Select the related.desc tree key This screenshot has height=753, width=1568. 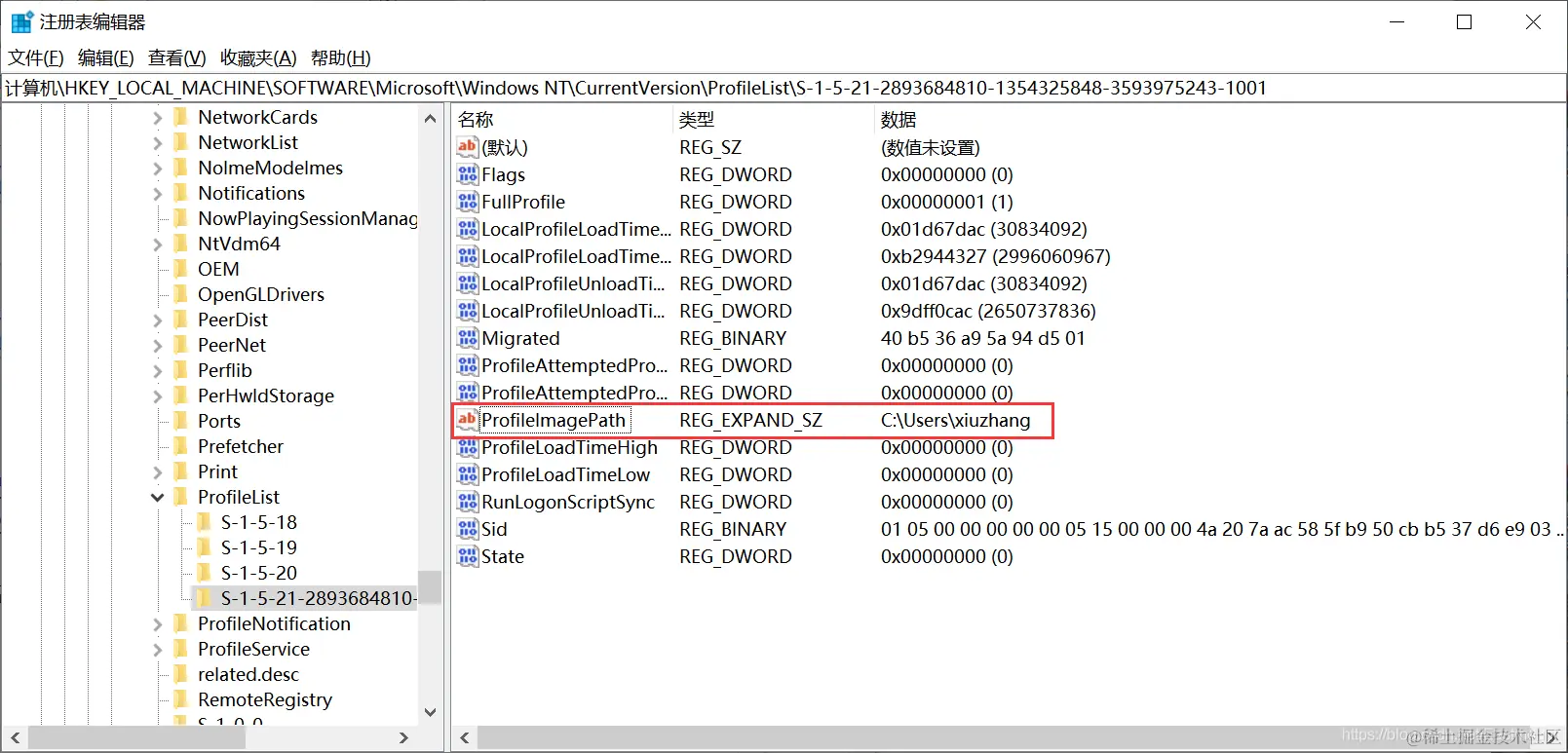tap(249, 674)
